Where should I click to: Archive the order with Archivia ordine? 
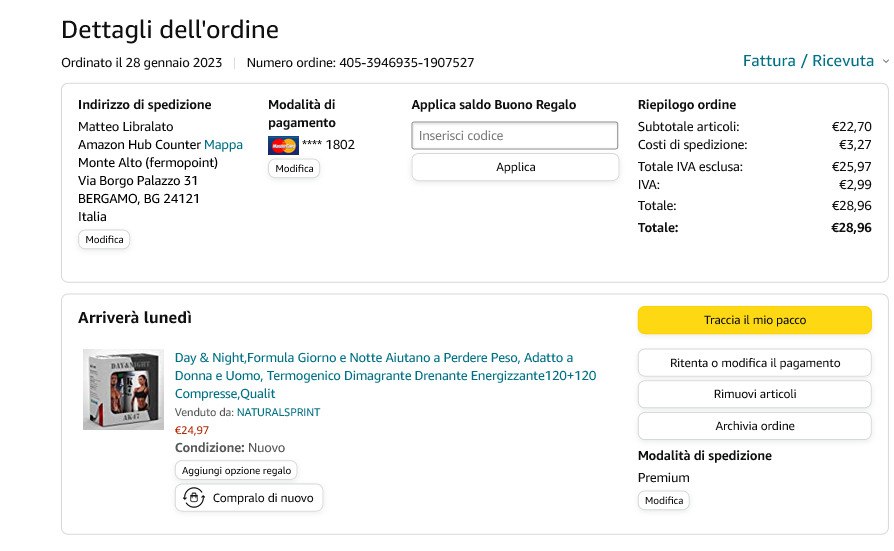tap(754, 426)
